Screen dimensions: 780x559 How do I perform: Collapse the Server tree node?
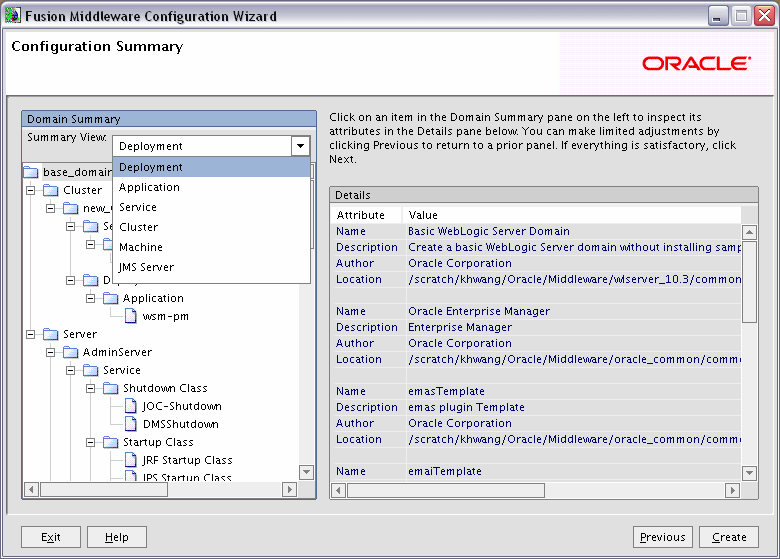coord(30,334)
